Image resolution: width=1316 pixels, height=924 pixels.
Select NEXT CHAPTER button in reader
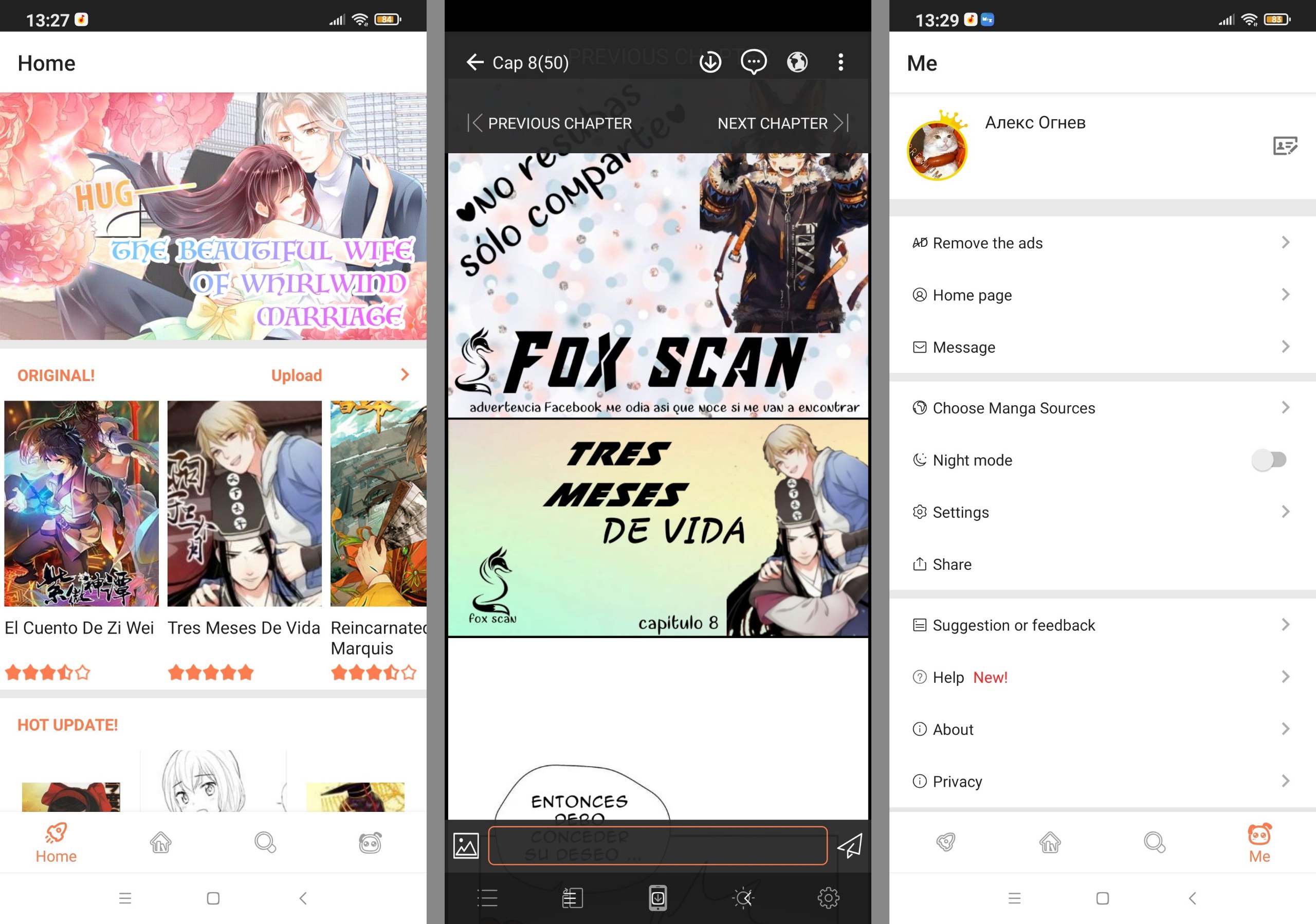tap(783, 122)
